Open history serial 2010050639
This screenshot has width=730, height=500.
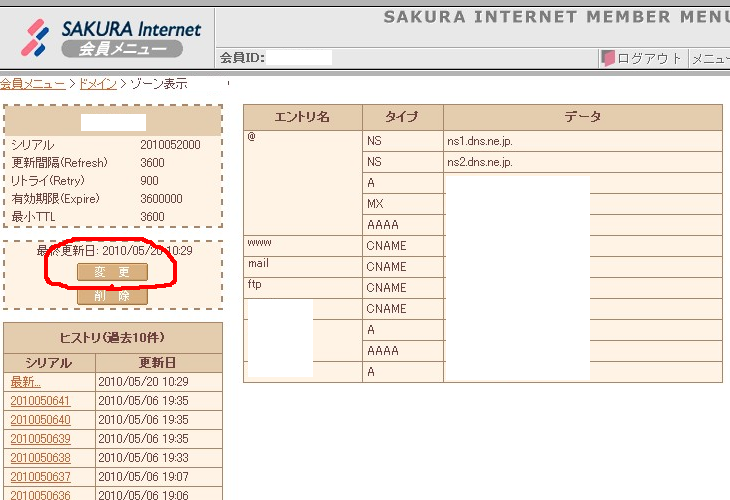point(40,439)
